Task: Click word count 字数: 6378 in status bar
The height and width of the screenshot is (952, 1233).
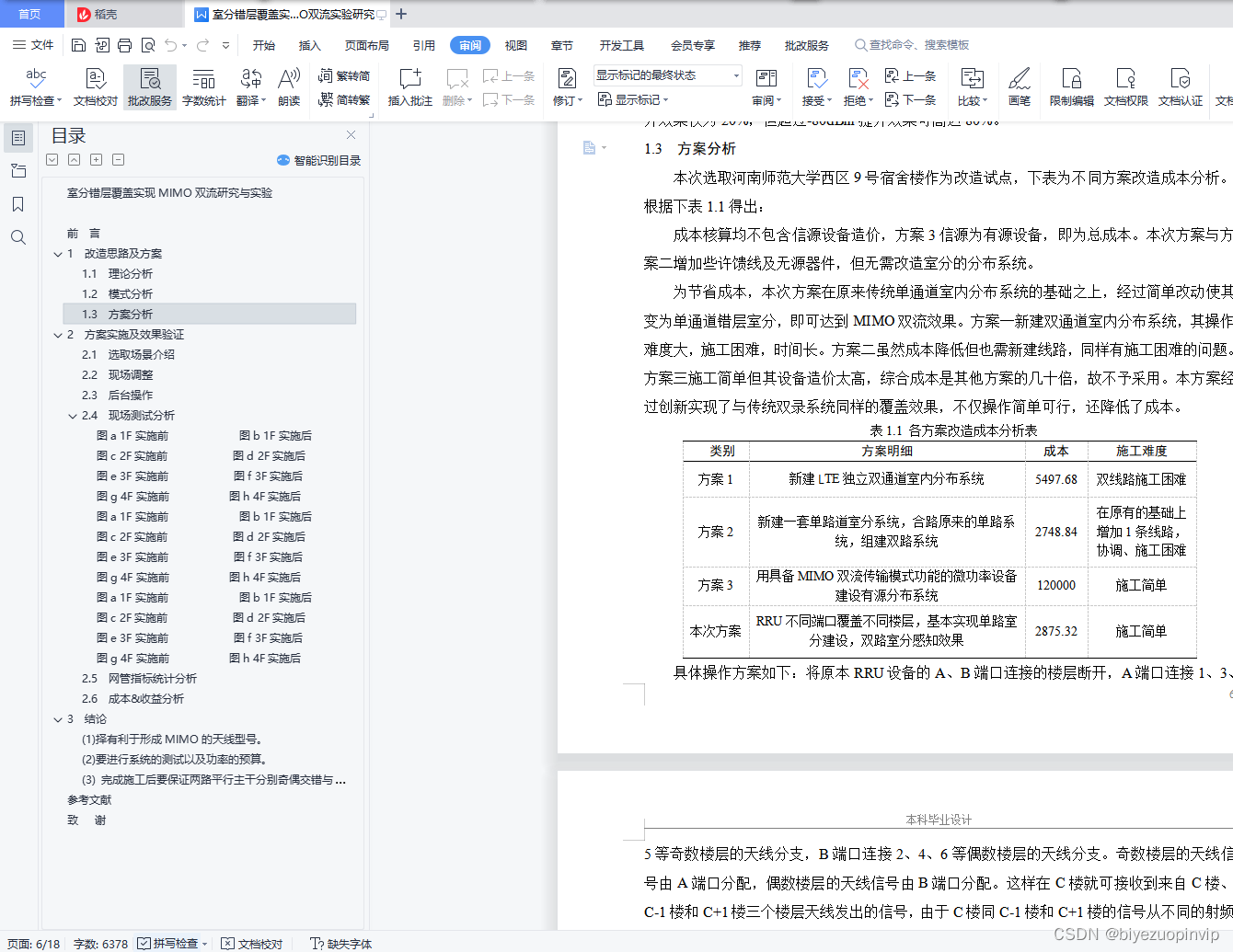Action: pos(100,944)
